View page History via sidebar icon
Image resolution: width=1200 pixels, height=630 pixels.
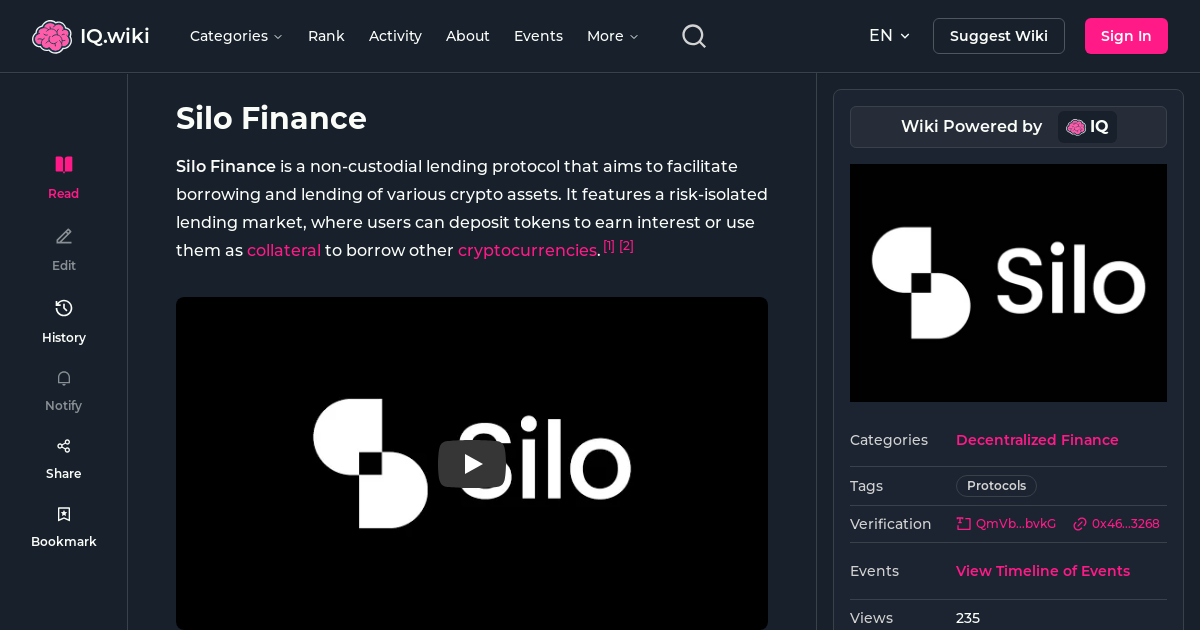63,308
